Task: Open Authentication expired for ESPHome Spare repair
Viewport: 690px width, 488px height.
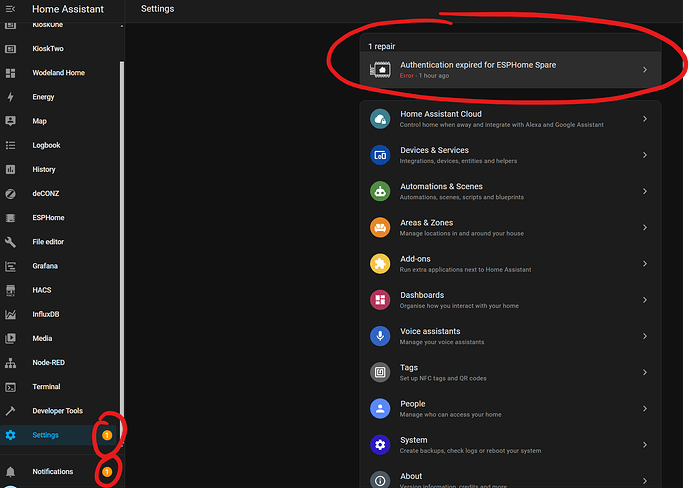Action: 510,70
